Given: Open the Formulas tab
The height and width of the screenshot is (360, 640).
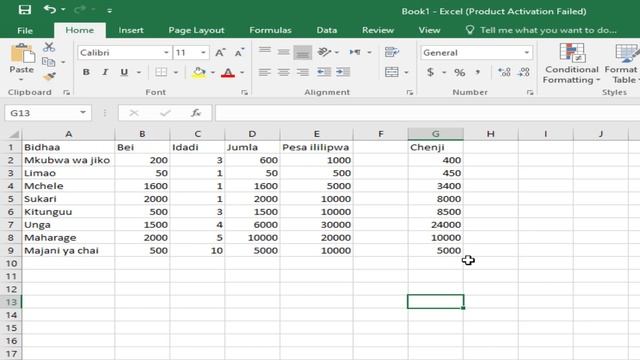Looking at the screenshot, I should point(270,30).
